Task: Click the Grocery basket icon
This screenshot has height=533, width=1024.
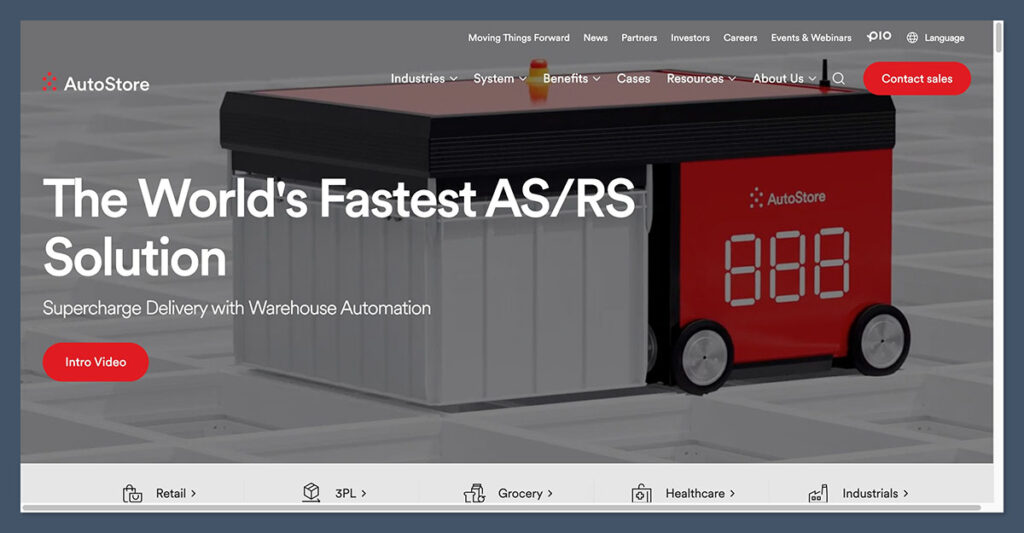Action: (474, 493)
